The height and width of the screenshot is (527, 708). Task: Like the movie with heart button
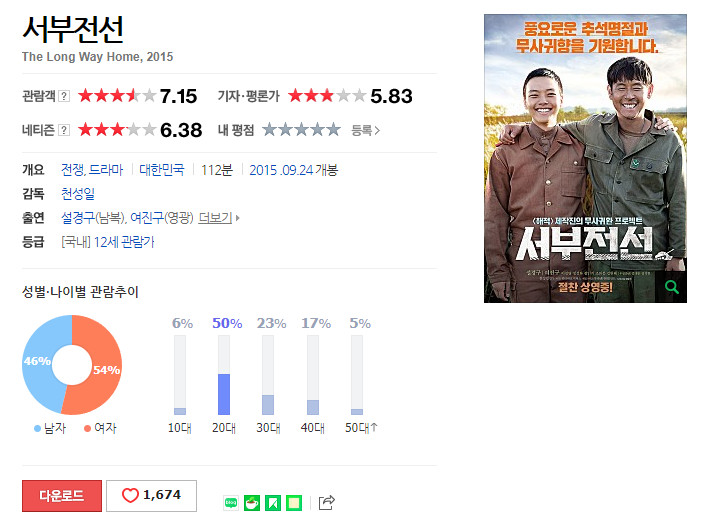coord(151,495)
